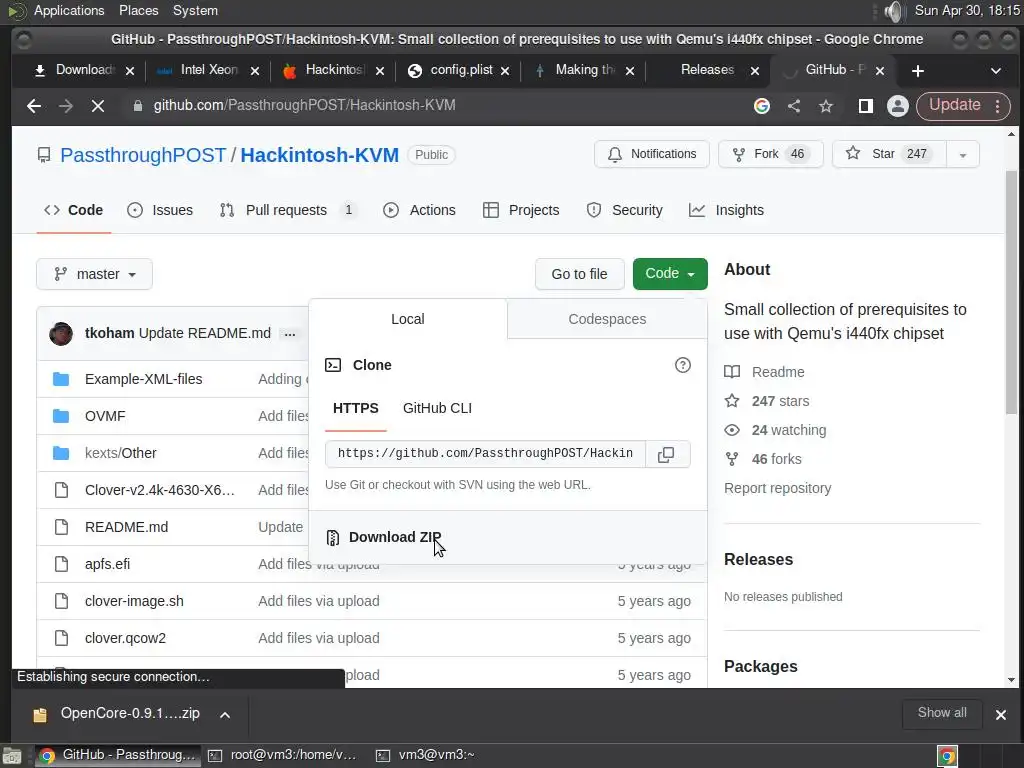Screen dimensions: 1024x768
Task: Go to the Actions tab
Action: click(x=419, y=210)
